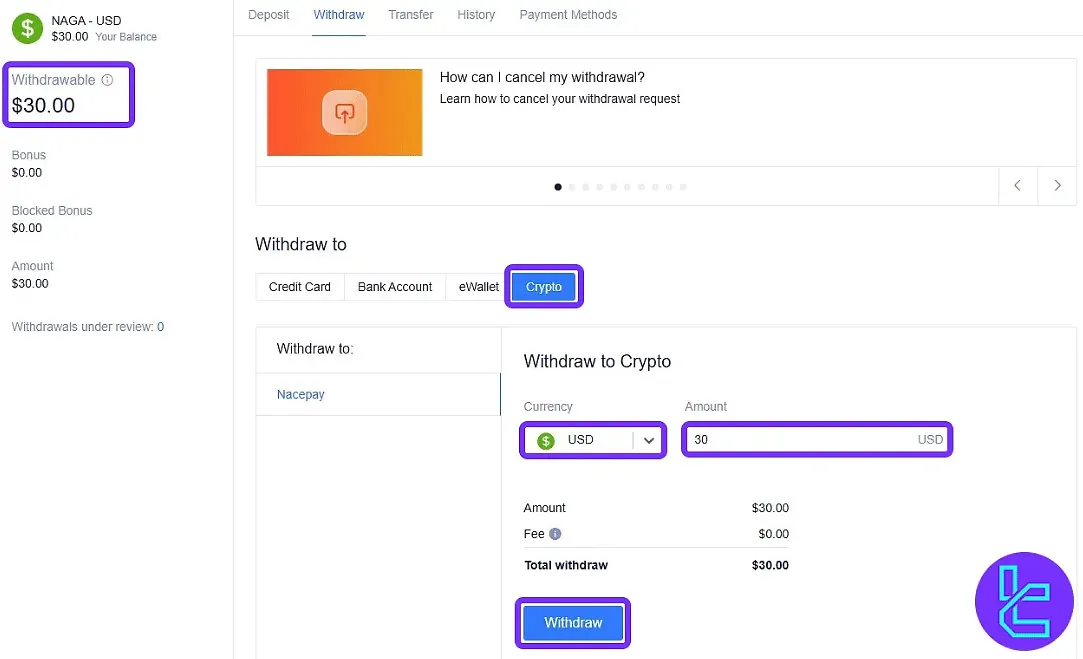This screenshot has height=659, width=1083.
Task: Switch to the Deposit tab
Action: coord(268,15)
